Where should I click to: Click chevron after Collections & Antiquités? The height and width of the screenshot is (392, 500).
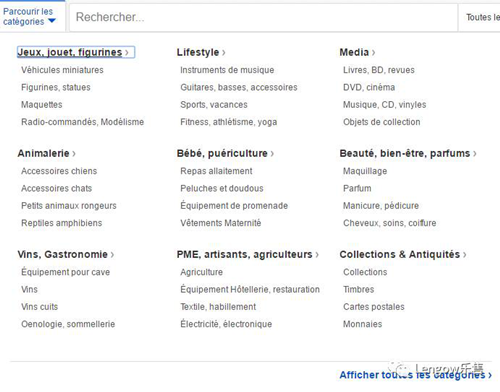[x=464, y=255]
